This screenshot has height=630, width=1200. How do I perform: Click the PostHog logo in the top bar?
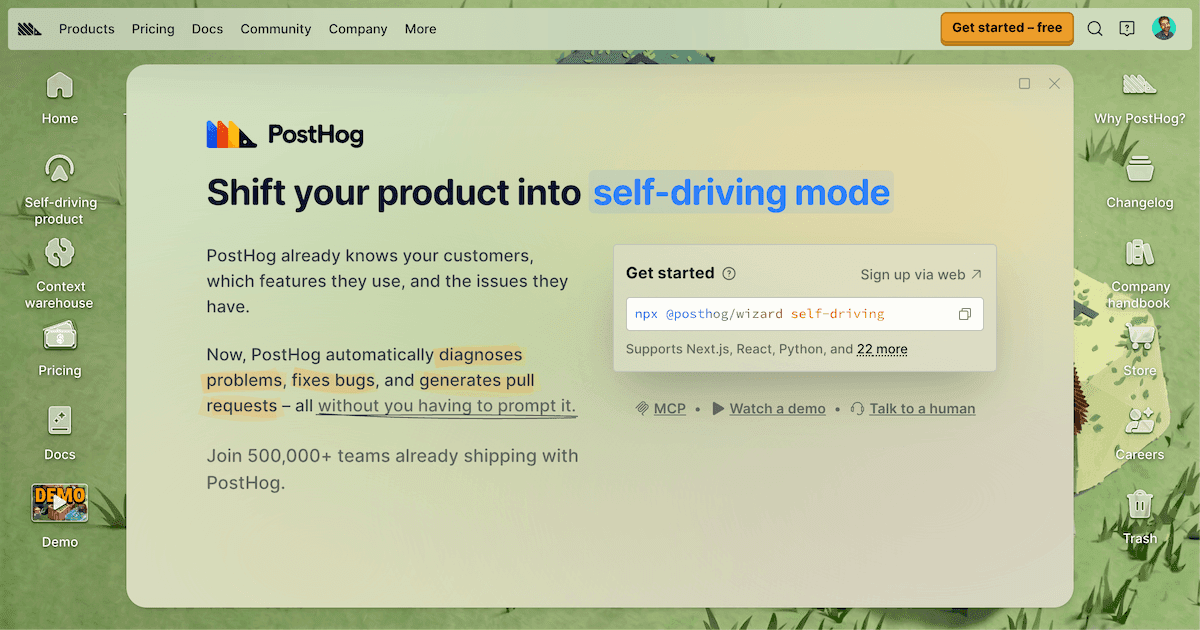point(30,29)
